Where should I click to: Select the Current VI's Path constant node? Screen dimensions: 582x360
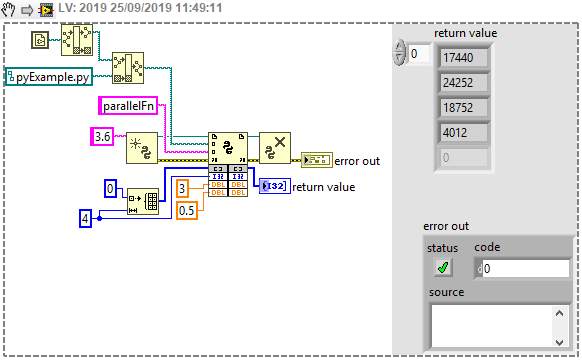pos(40,40)
